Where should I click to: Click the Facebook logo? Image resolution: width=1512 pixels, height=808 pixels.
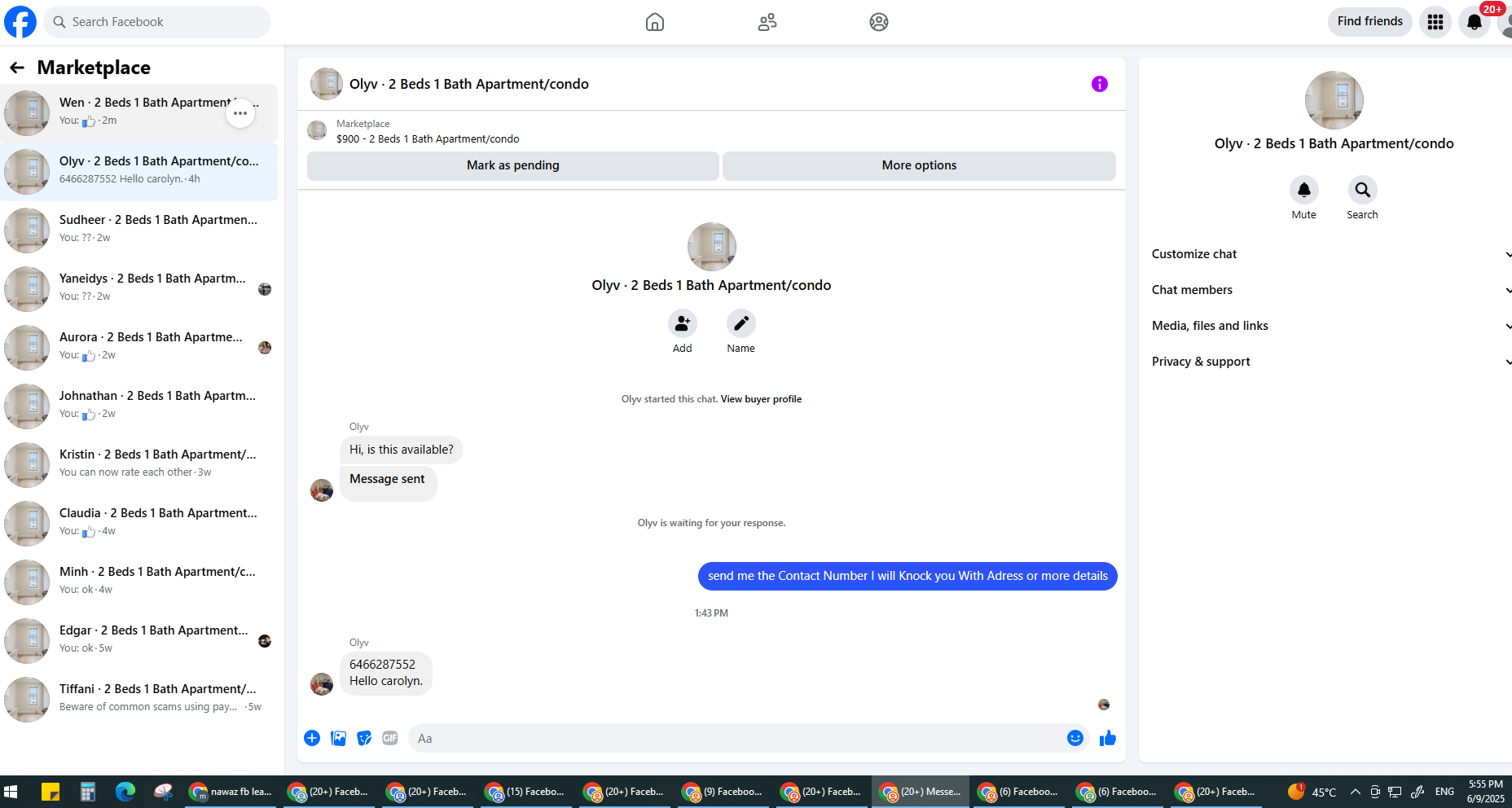[20, 22]
